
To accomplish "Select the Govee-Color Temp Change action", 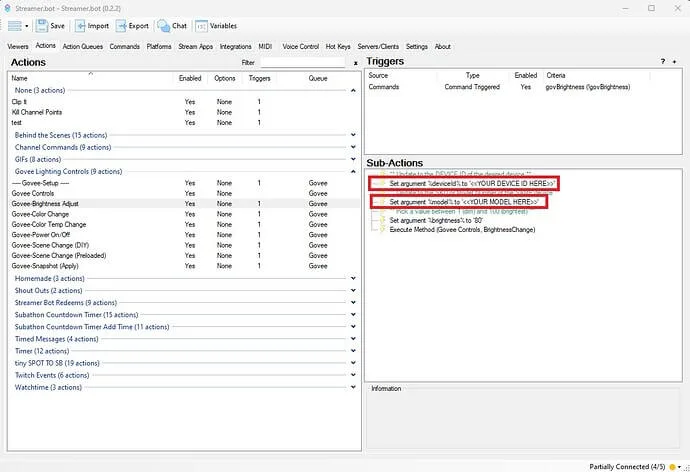I will 184,224.
